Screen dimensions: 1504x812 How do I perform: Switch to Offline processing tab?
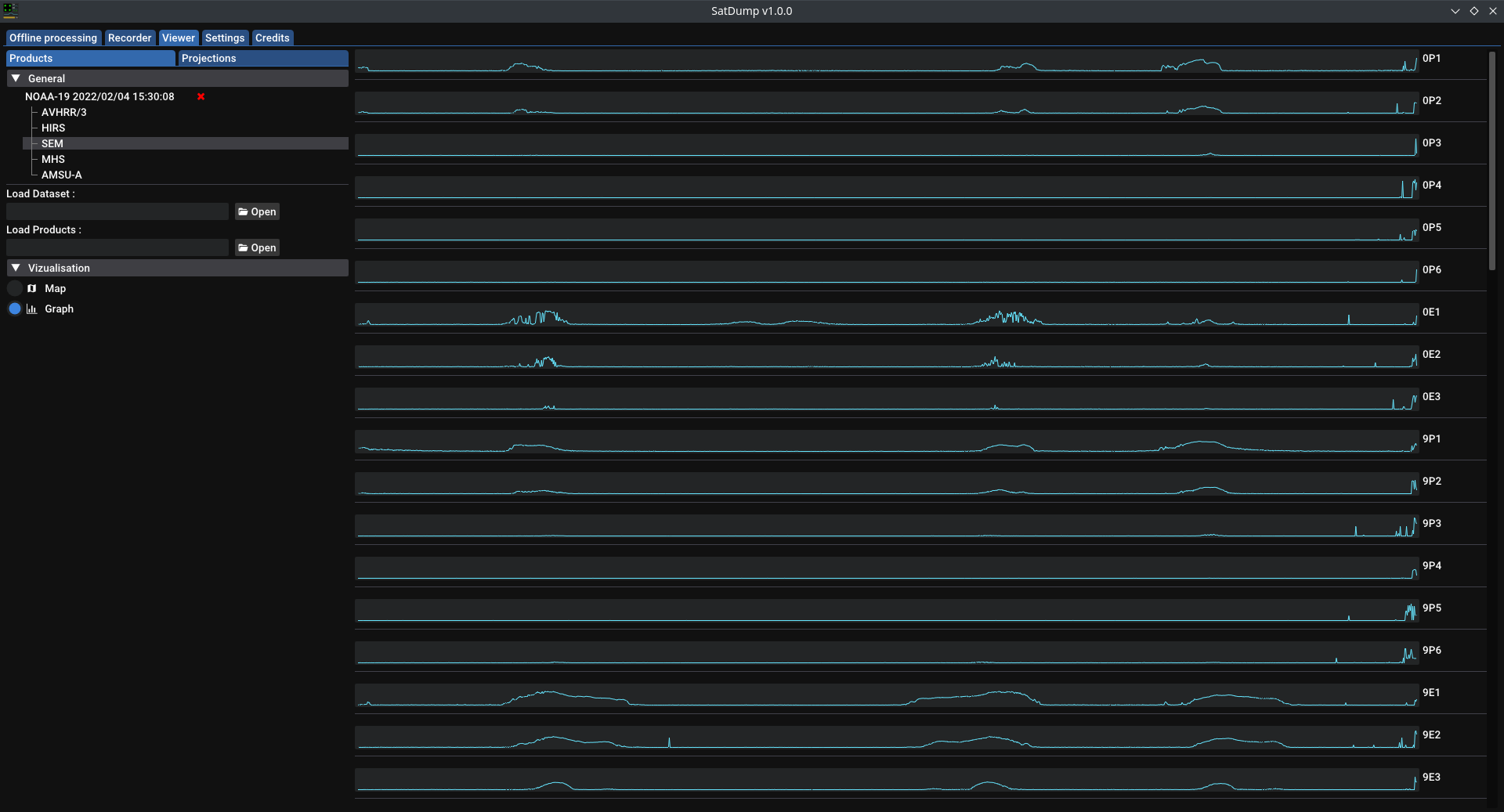click(53, 38)
